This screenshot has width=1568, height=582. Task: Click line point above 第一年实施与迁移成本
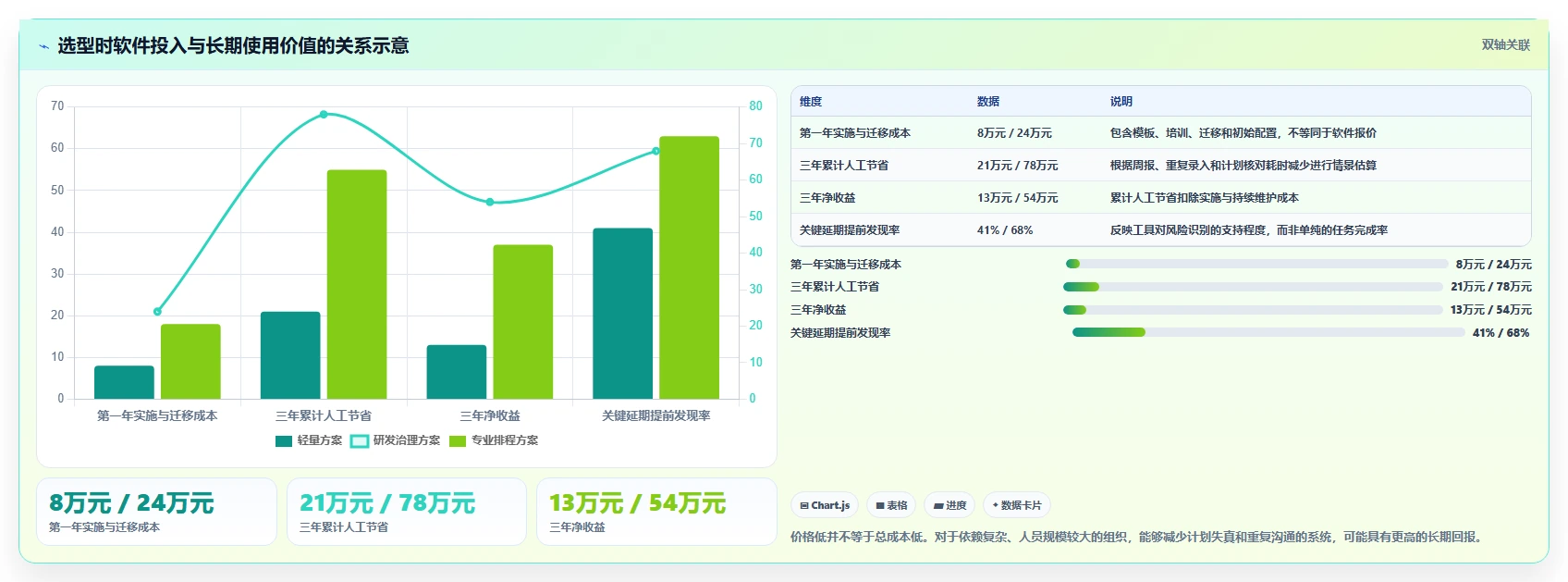pos(157,312)
